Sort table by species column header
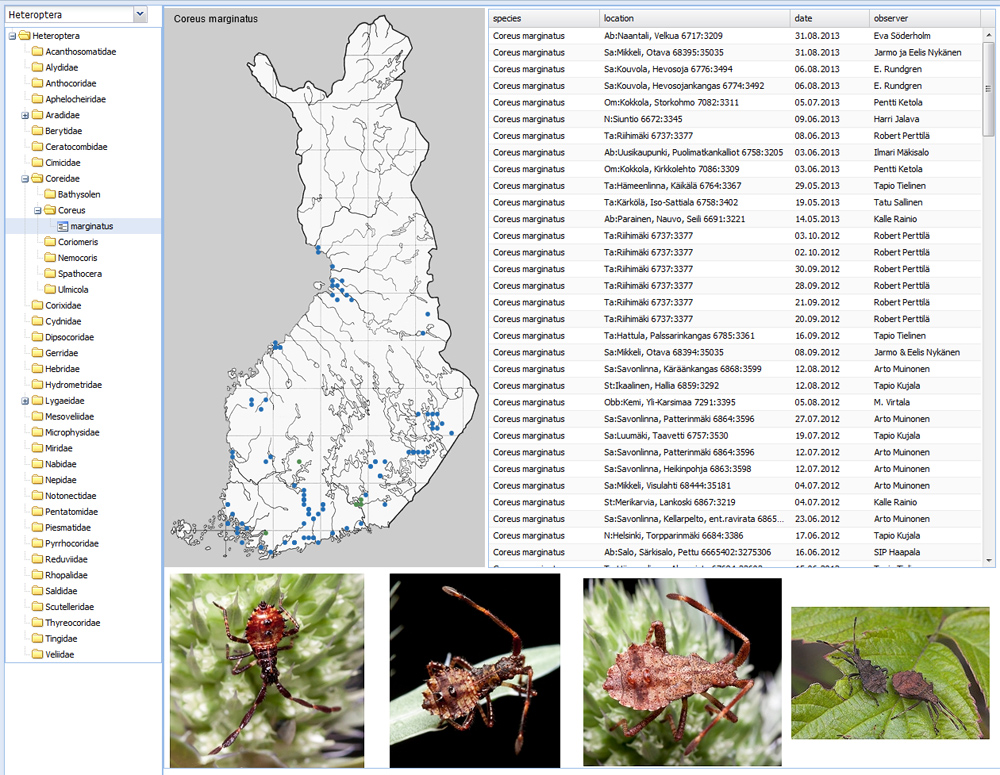 [544, 18]
